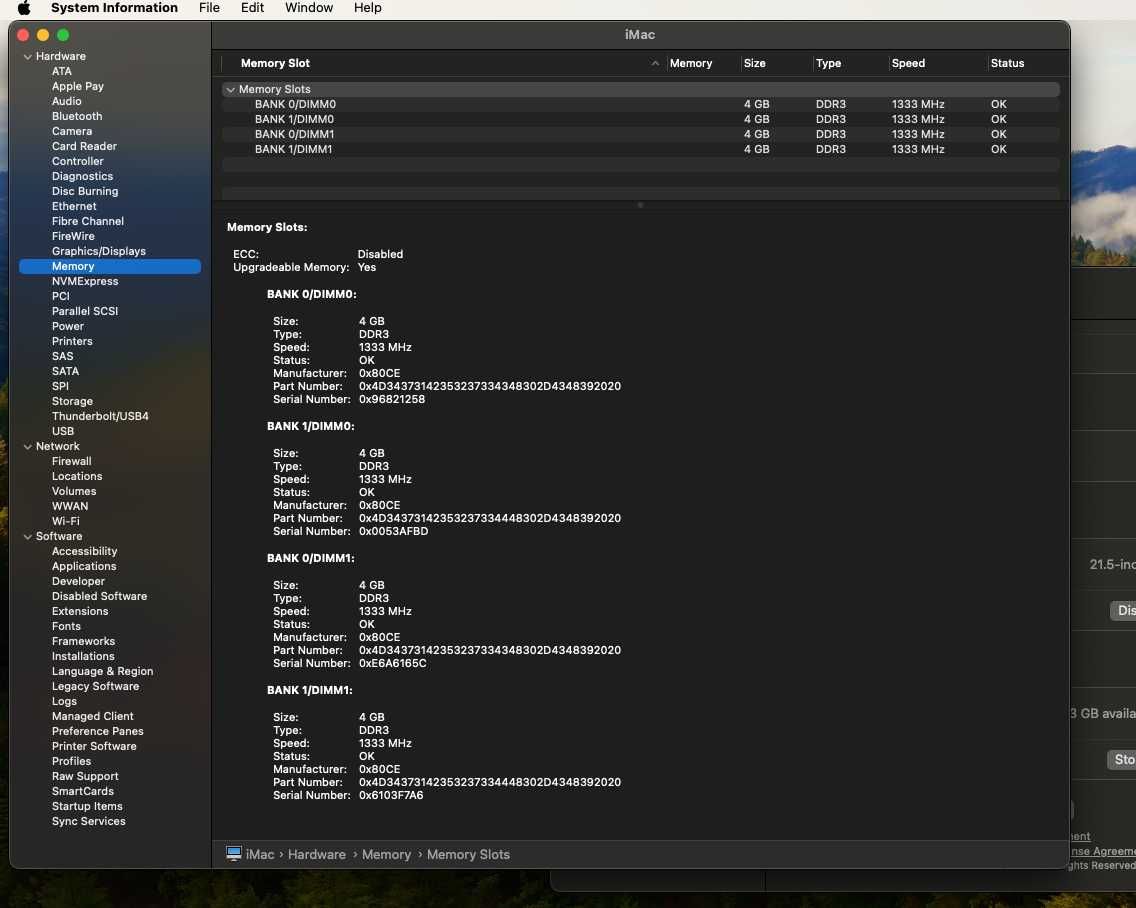Open the Help menu
1136x908 pixels.
pyautogui.click(x=367, y=8)
